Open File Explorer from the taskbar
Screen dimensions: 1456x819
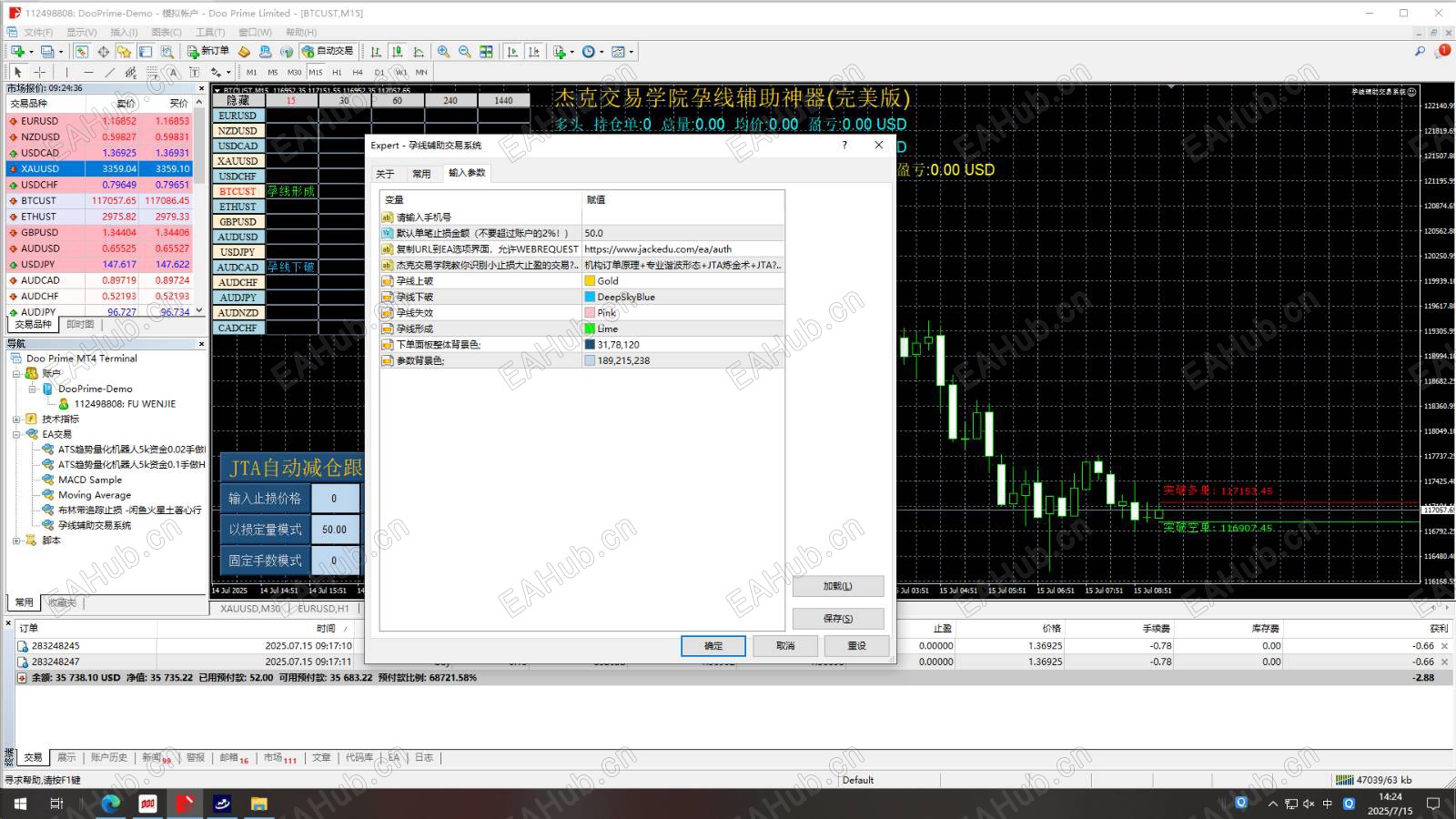coord(259,804)
